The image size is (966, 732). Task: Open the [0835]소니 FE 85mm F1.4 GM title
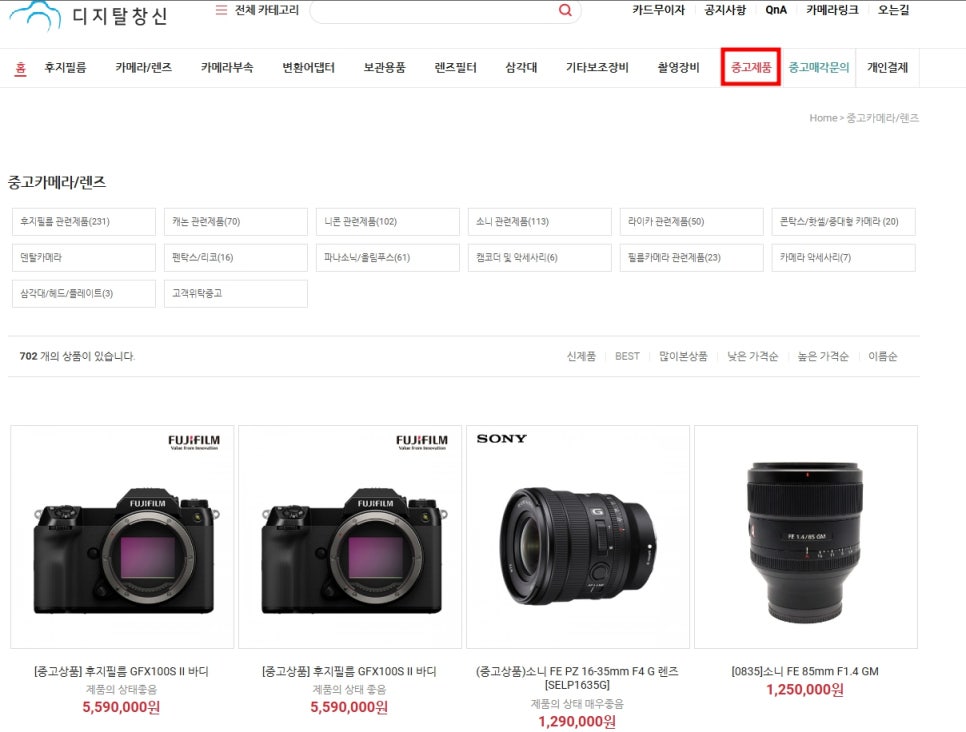click(x=805, y=671)
